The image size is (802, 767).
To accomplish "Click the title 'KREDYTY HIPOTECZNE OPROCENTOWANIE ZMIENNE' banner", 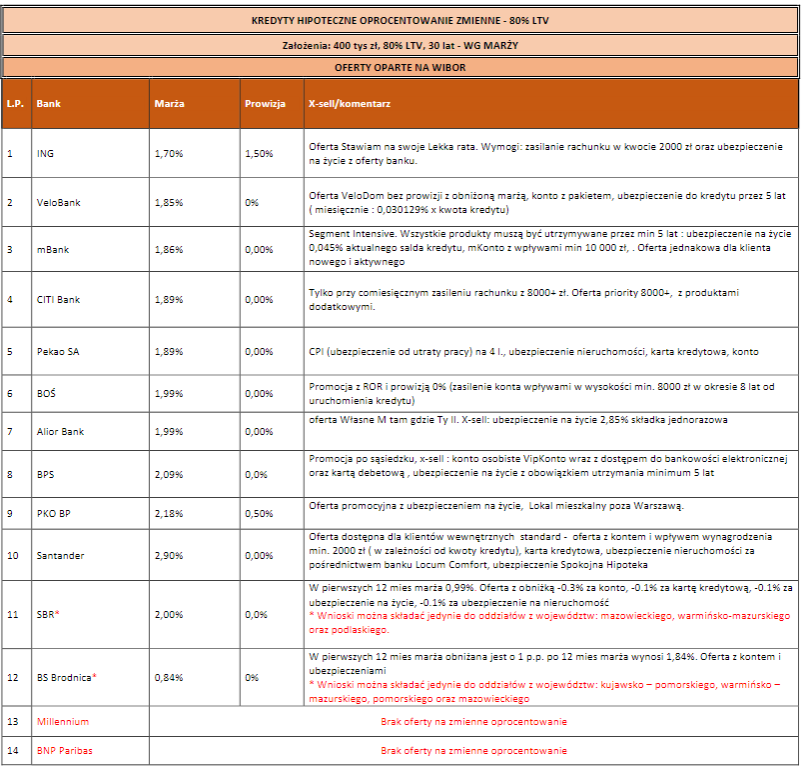I will [x=400, y=21].
